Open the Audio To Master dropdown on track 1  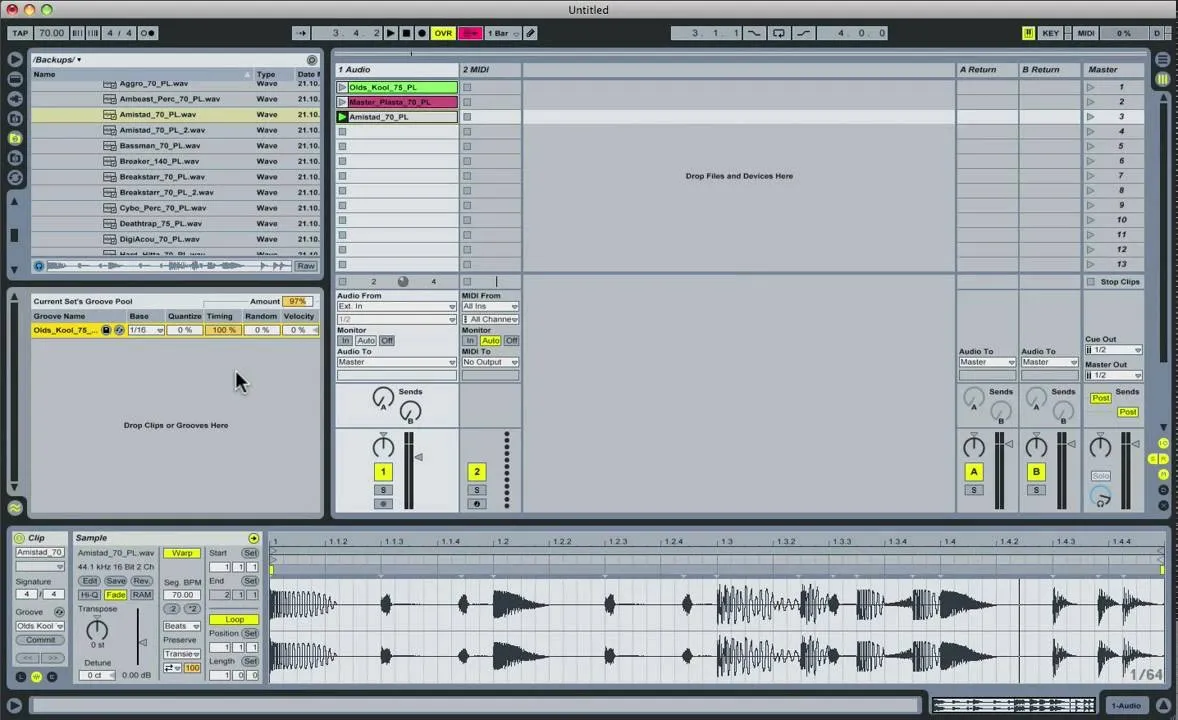[x=397, y=362]
